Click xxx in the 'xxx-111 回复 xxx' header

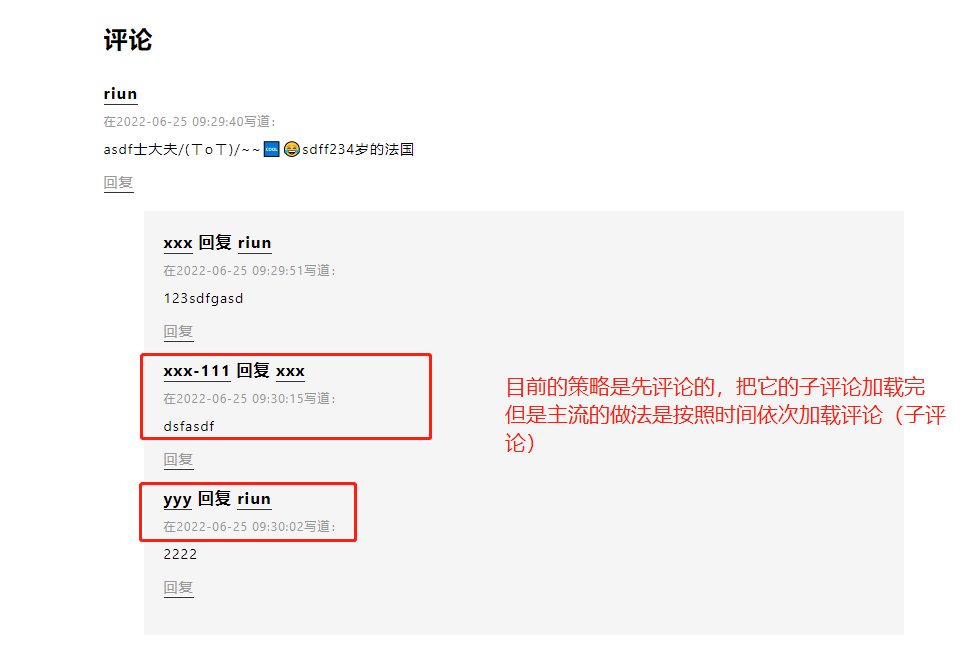coord(290,371)
